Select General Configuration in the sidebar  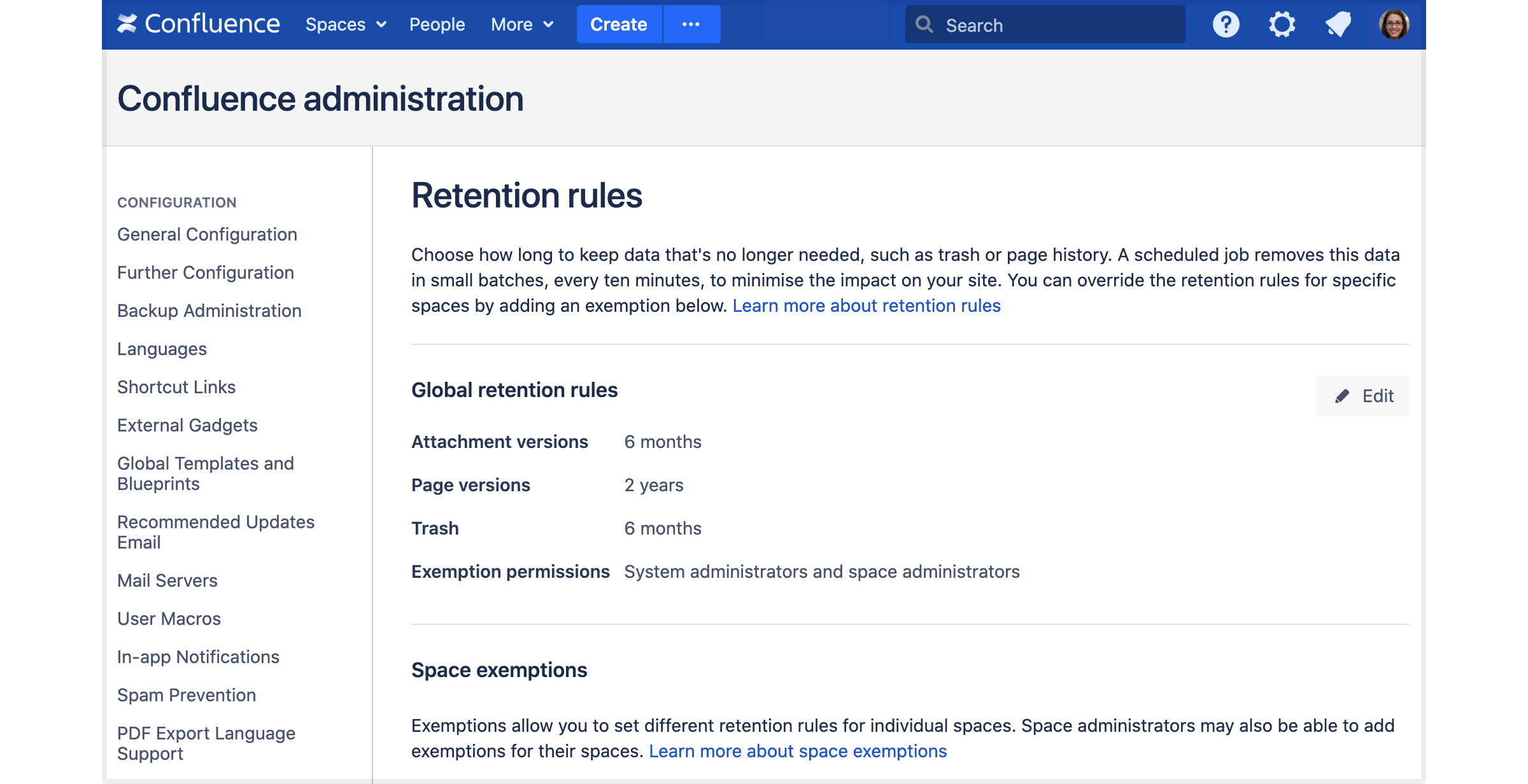click(207, 235)
